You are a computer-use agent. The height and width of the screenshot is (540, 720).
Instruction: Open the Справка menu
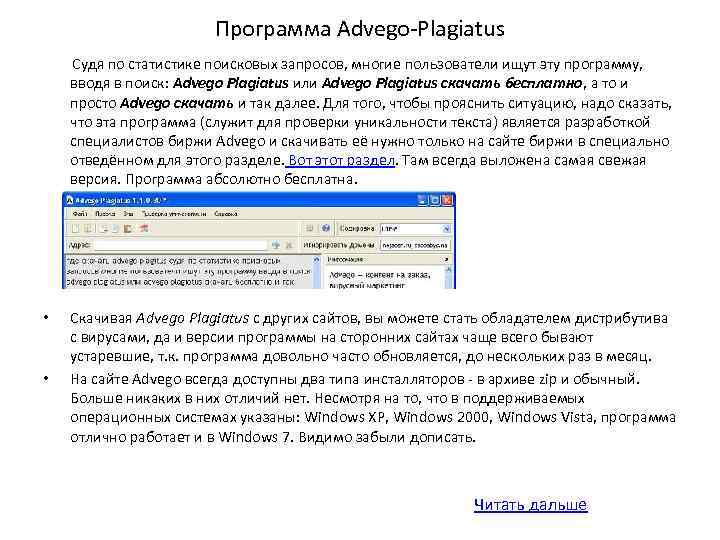(225, 214)
